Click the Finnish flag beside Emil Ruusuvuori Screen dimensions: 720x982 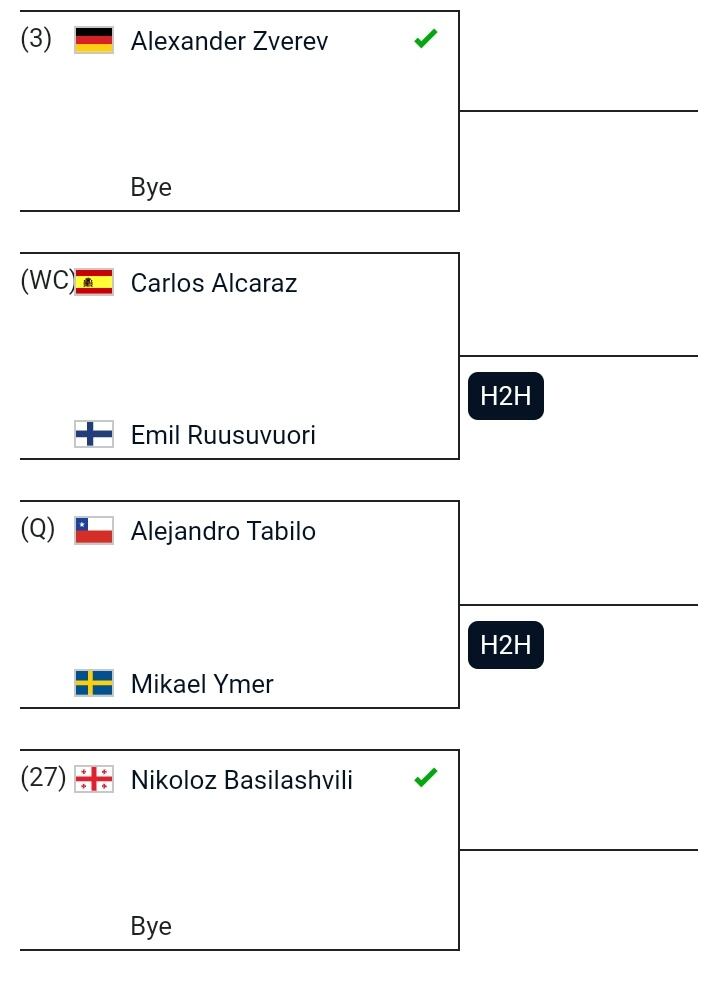tap(94, 434)
